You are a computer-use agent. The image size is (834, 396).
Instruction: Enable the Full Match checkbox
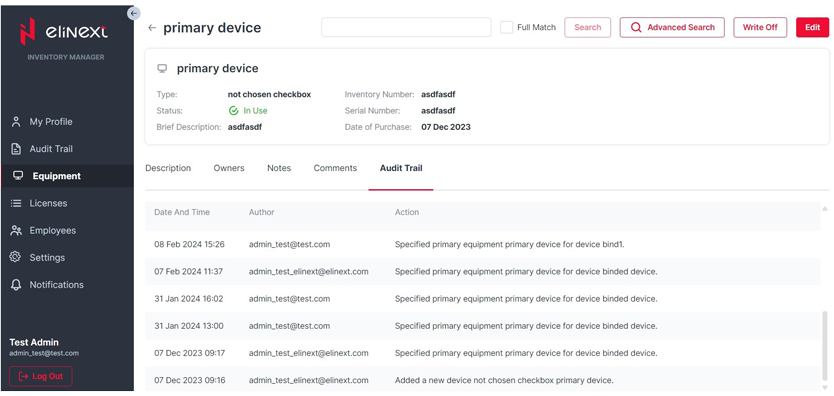(x=506, y=27)
